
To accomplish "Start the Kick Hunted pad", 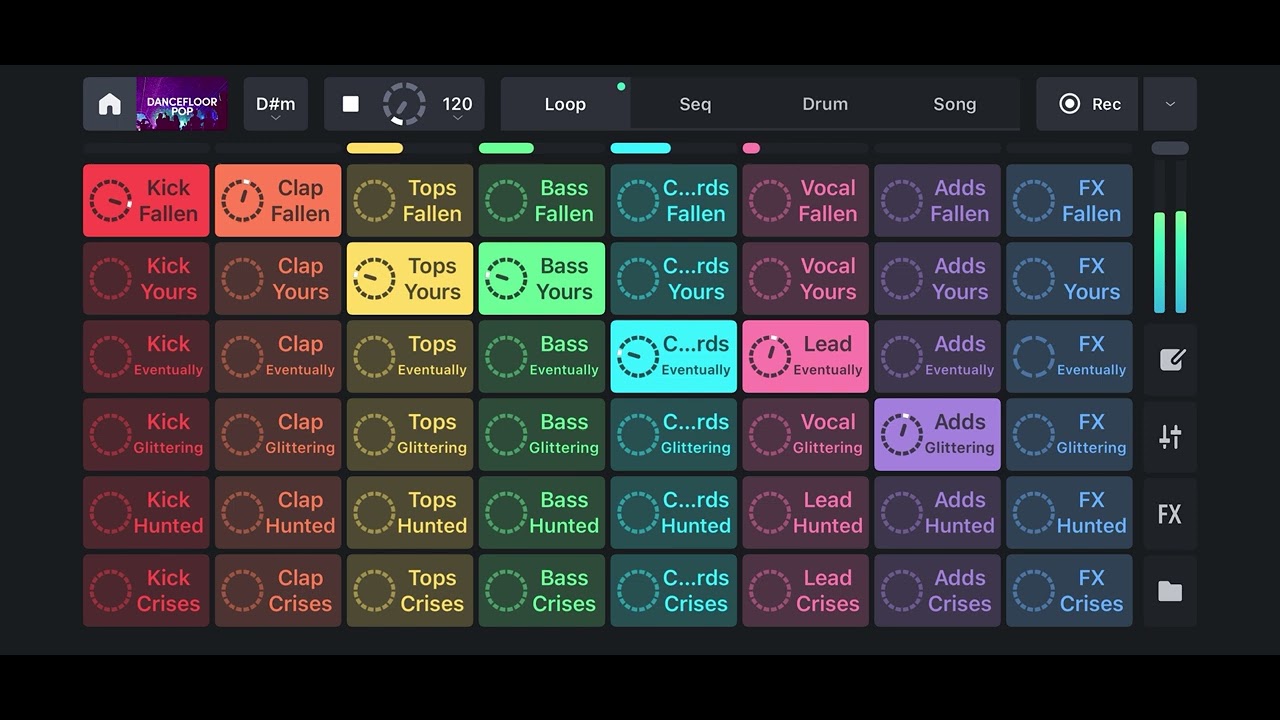I will coord(146,513).
